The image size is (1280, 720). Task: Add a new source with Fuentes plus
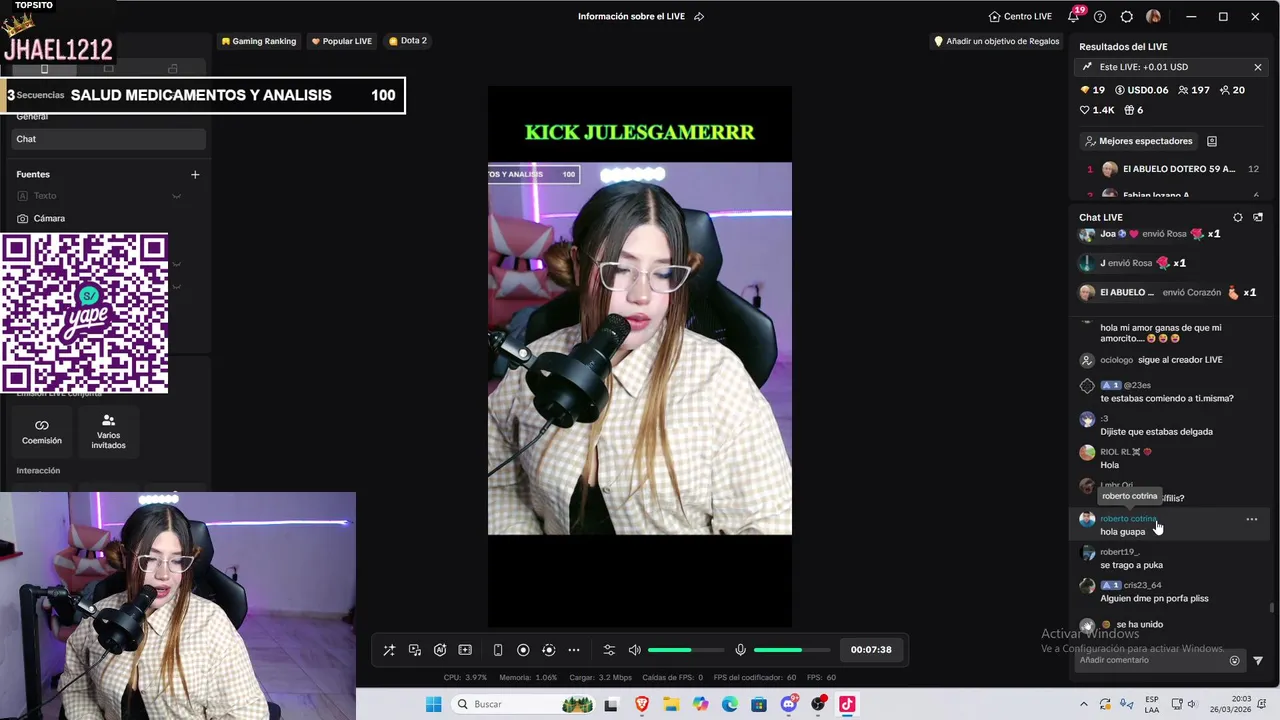[195, 174]
